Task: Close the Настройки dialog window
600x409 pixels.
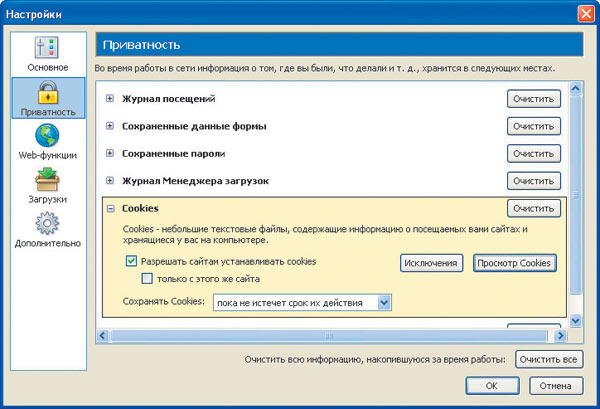Action: point(586,14)
